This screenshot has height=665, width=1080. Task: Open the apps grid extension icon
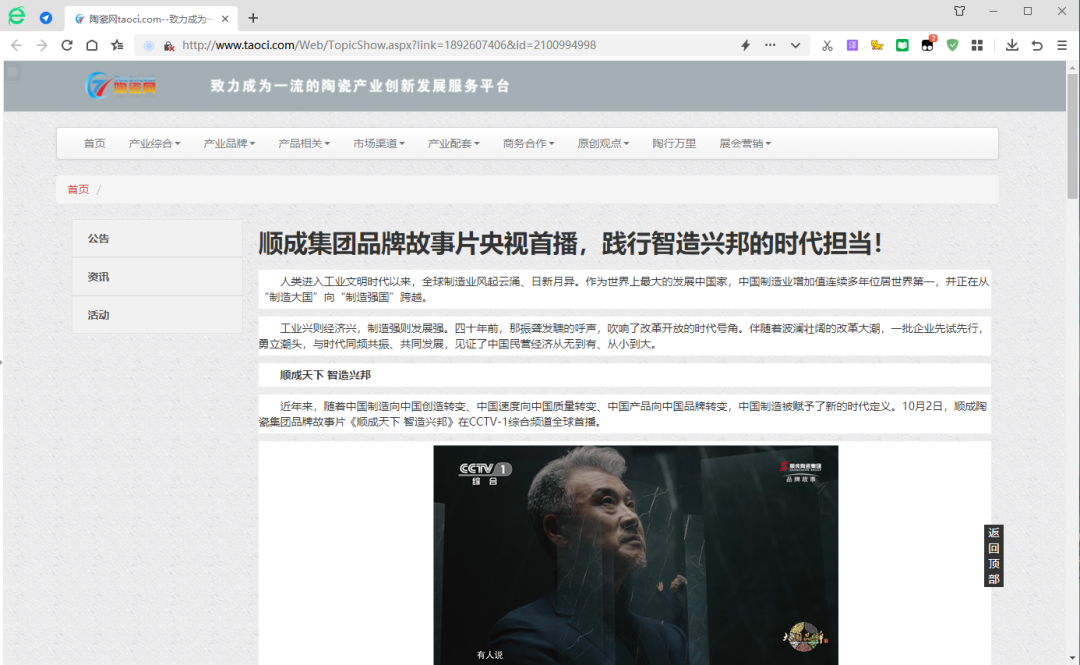tap(977, 45)
